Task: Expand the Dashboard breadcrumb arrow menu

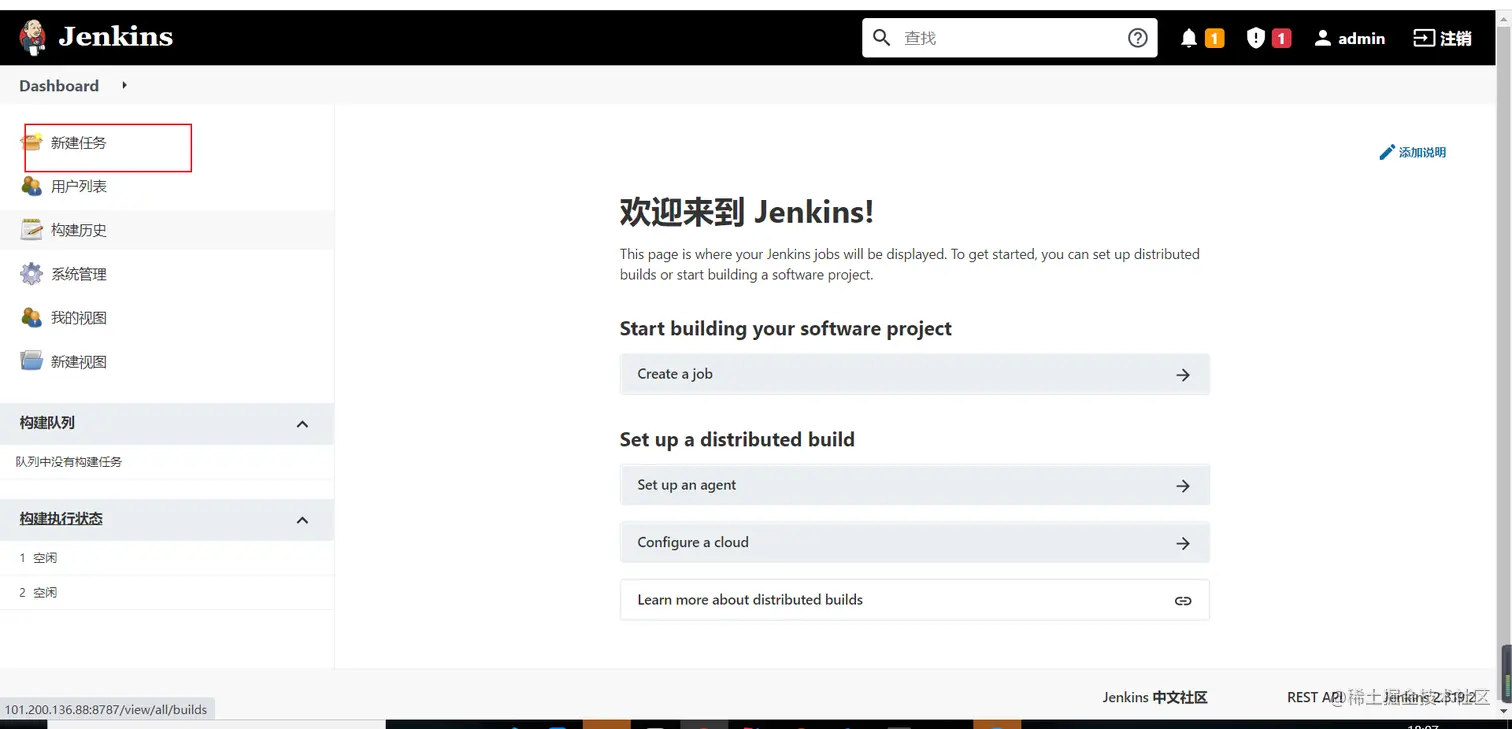Action: 124,85
